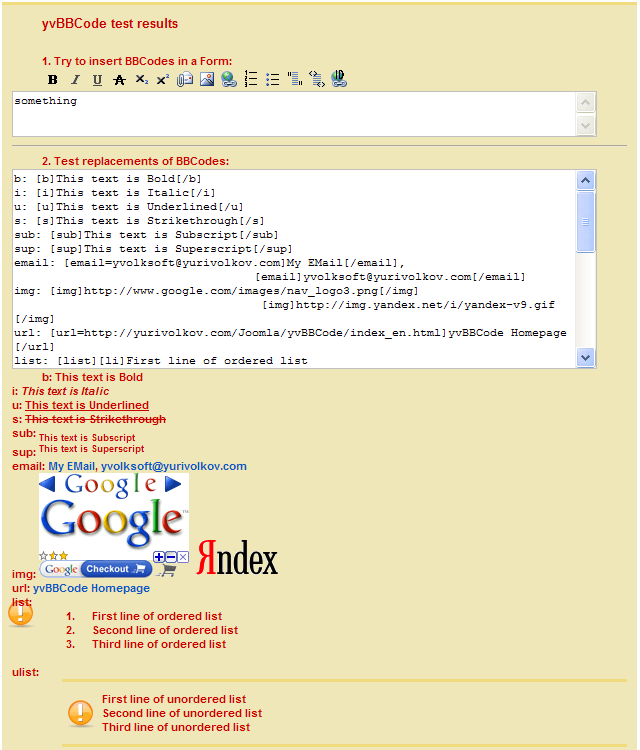Click the small X icon beside Checkout

(x=183, y=557)
